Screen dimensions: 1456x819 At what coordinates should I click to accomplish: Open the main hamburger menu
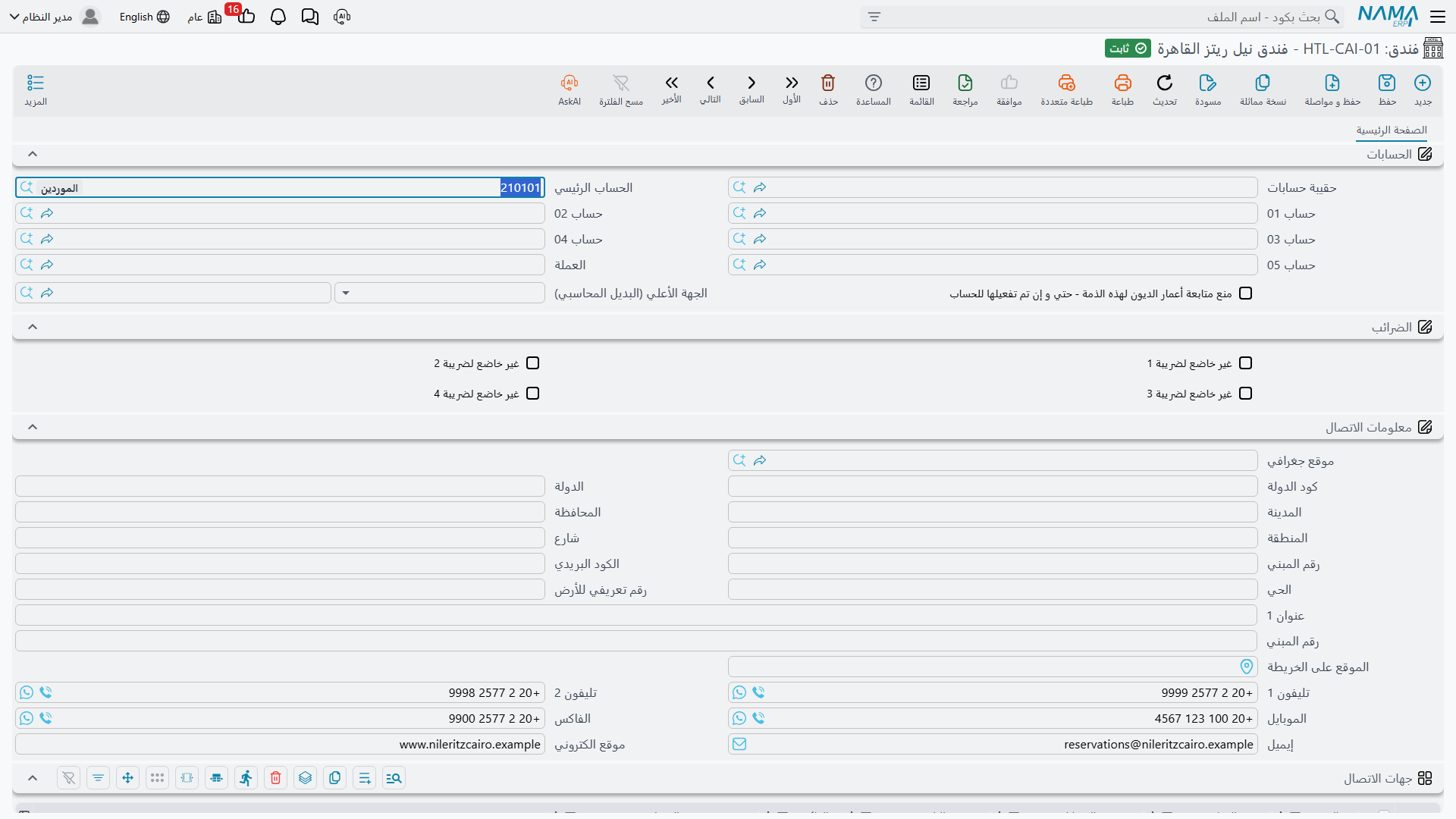tap(1438, 17)
